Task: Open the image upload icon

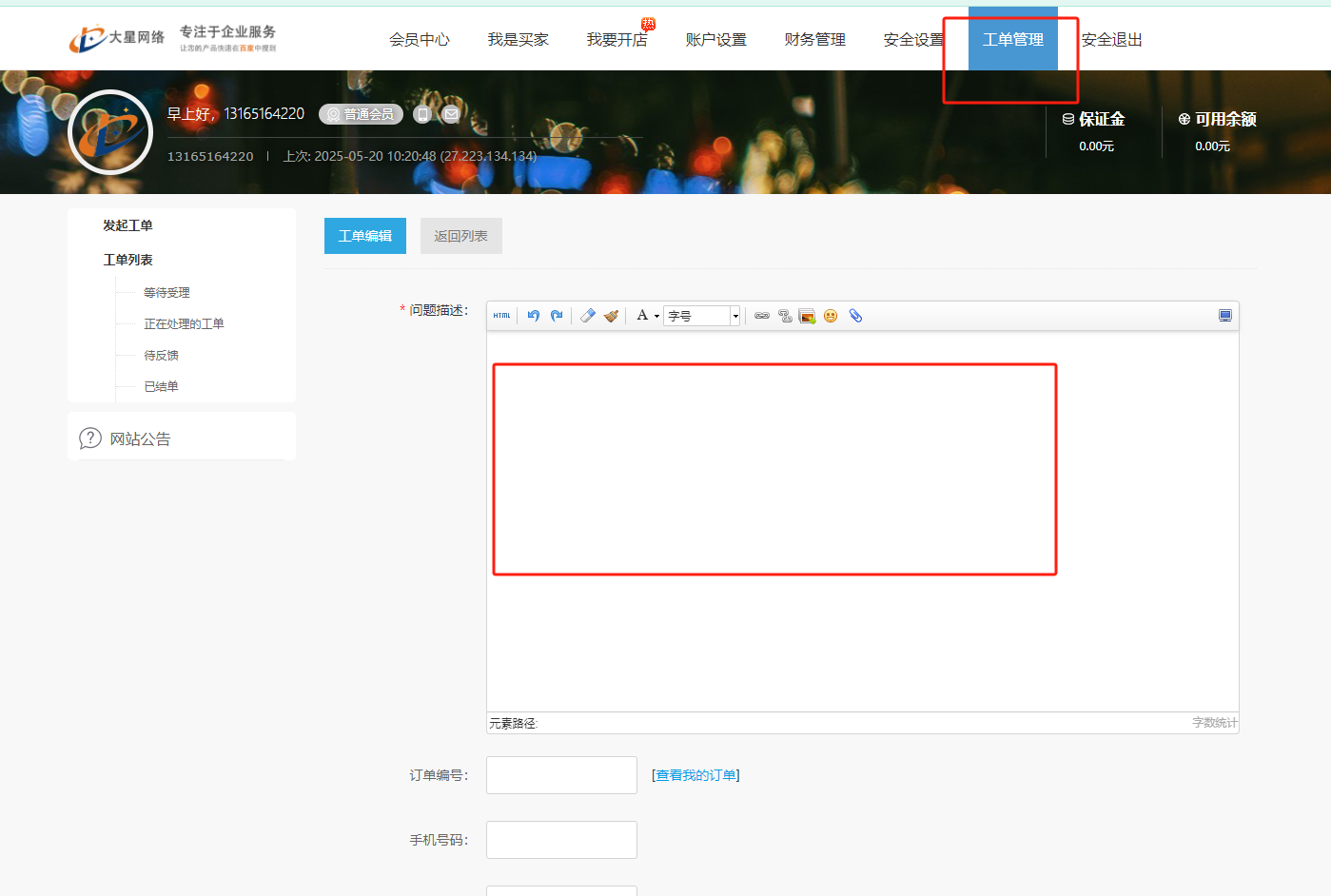Action: tap(807, 316)
